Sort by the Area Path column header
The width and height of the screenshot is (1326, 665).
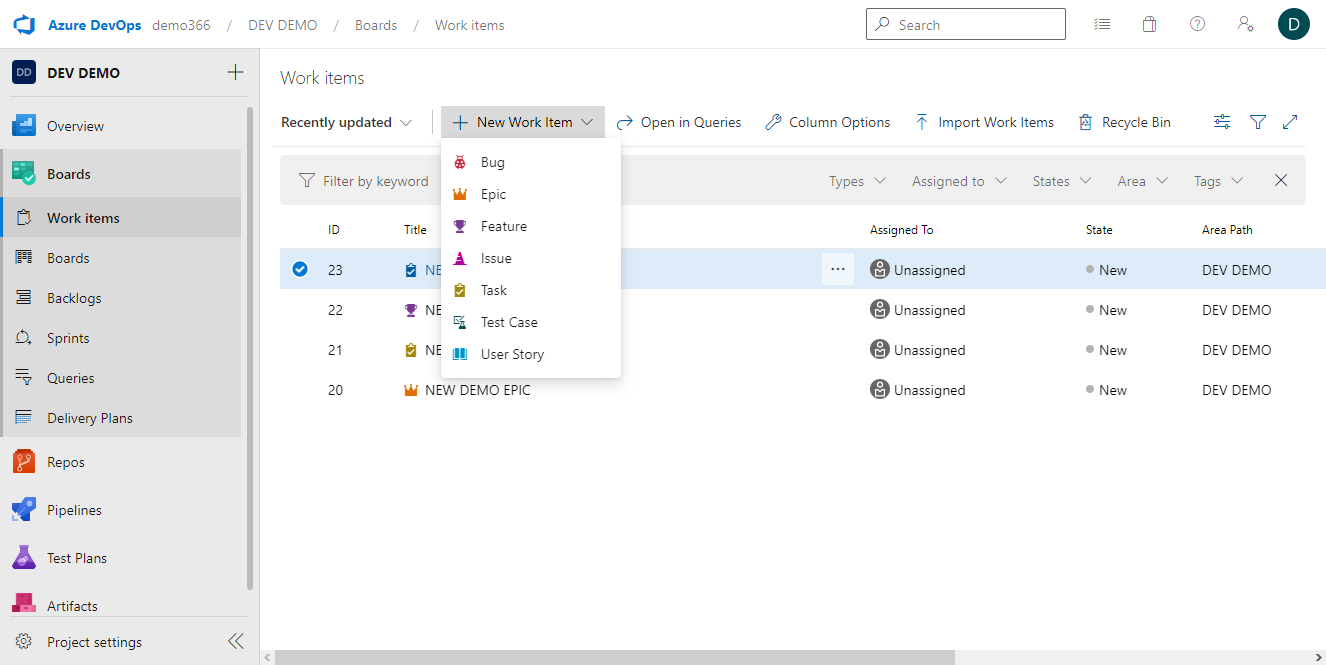click(x=1227, y=230)
